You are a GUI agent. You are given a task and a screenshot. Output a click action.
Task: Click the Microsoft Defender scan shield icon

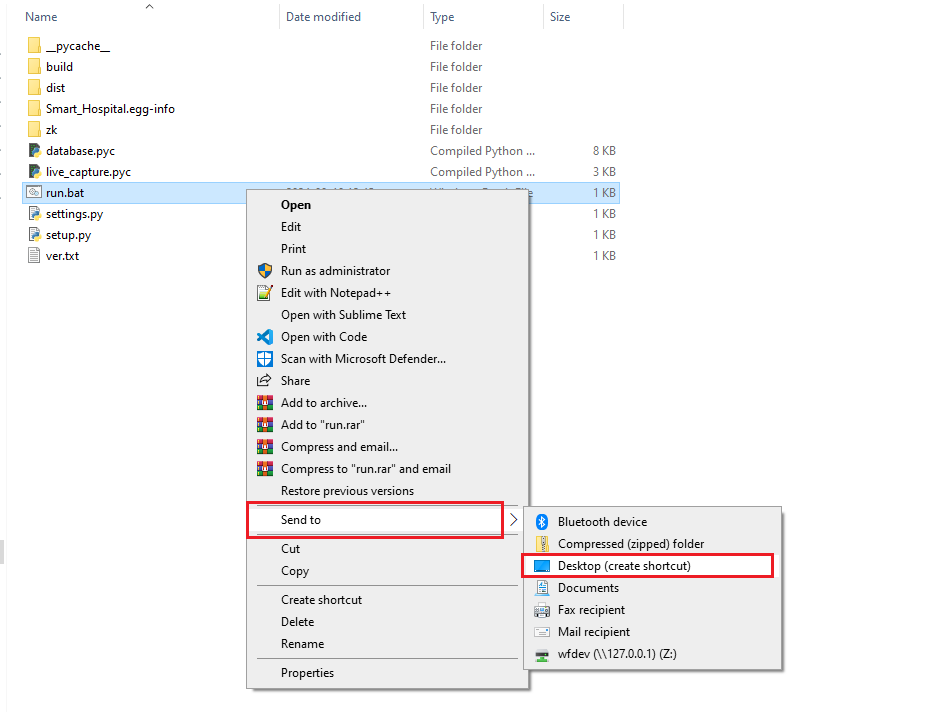pos(264,359)
